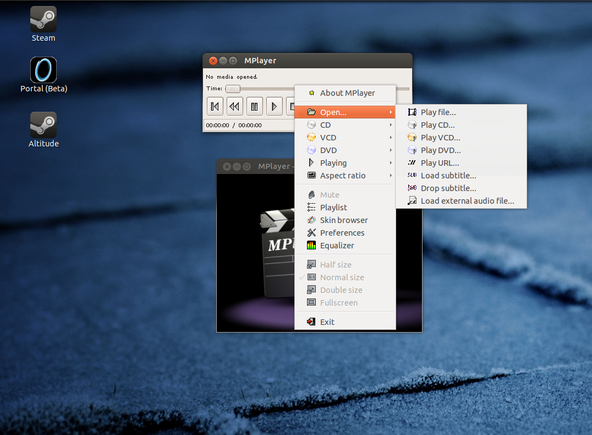
Task: Expand the Playing submenu
Action: (345, 163)
